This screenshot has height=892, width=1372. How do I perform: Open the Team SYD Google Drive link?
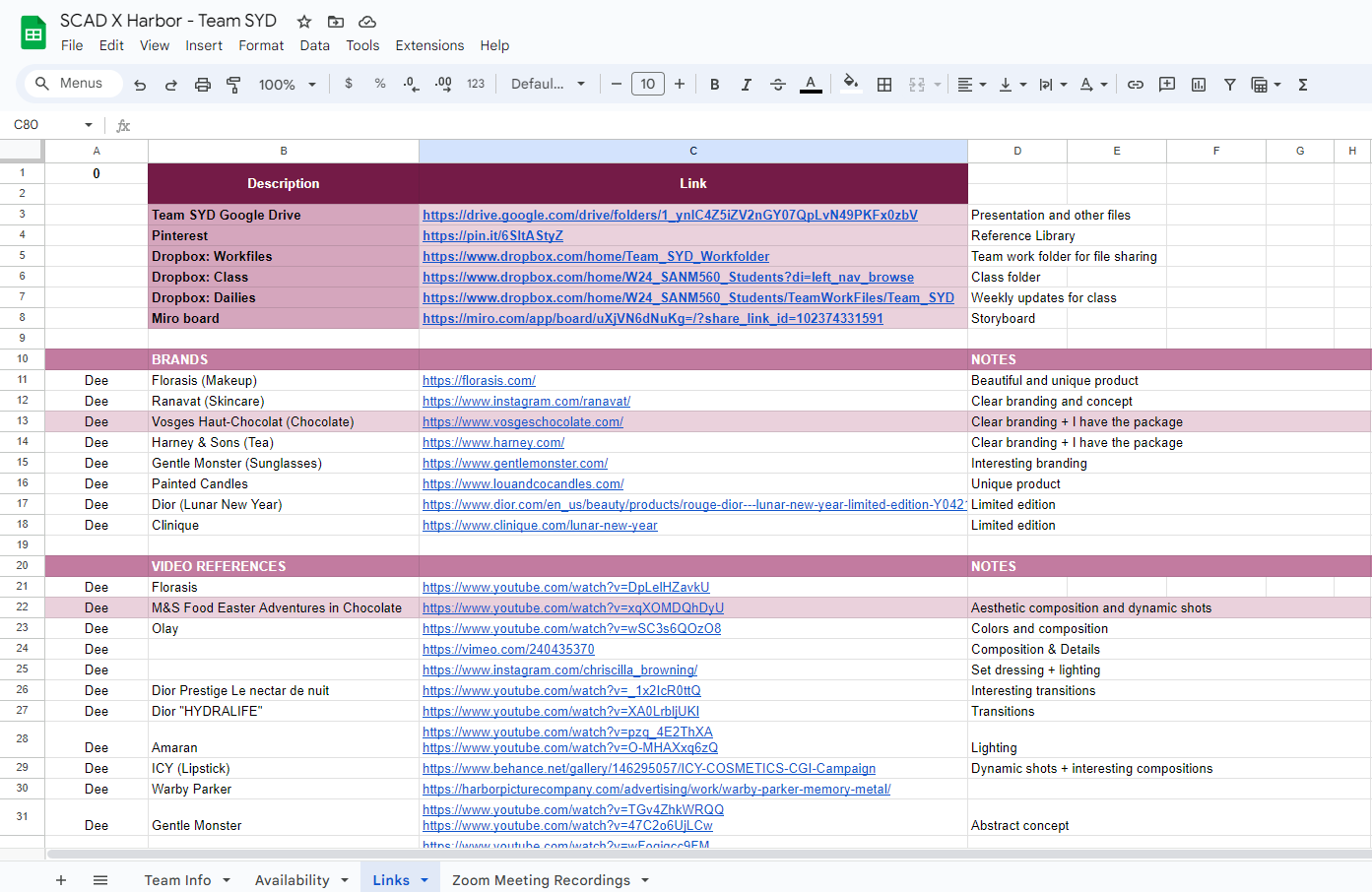tap(670, 215)
